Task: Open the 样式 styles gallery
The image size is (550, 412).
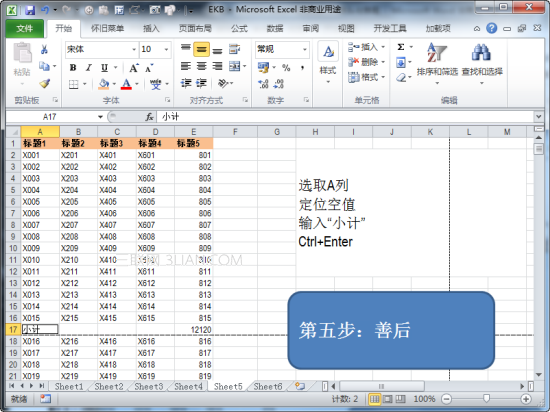Action: (328, 63)
